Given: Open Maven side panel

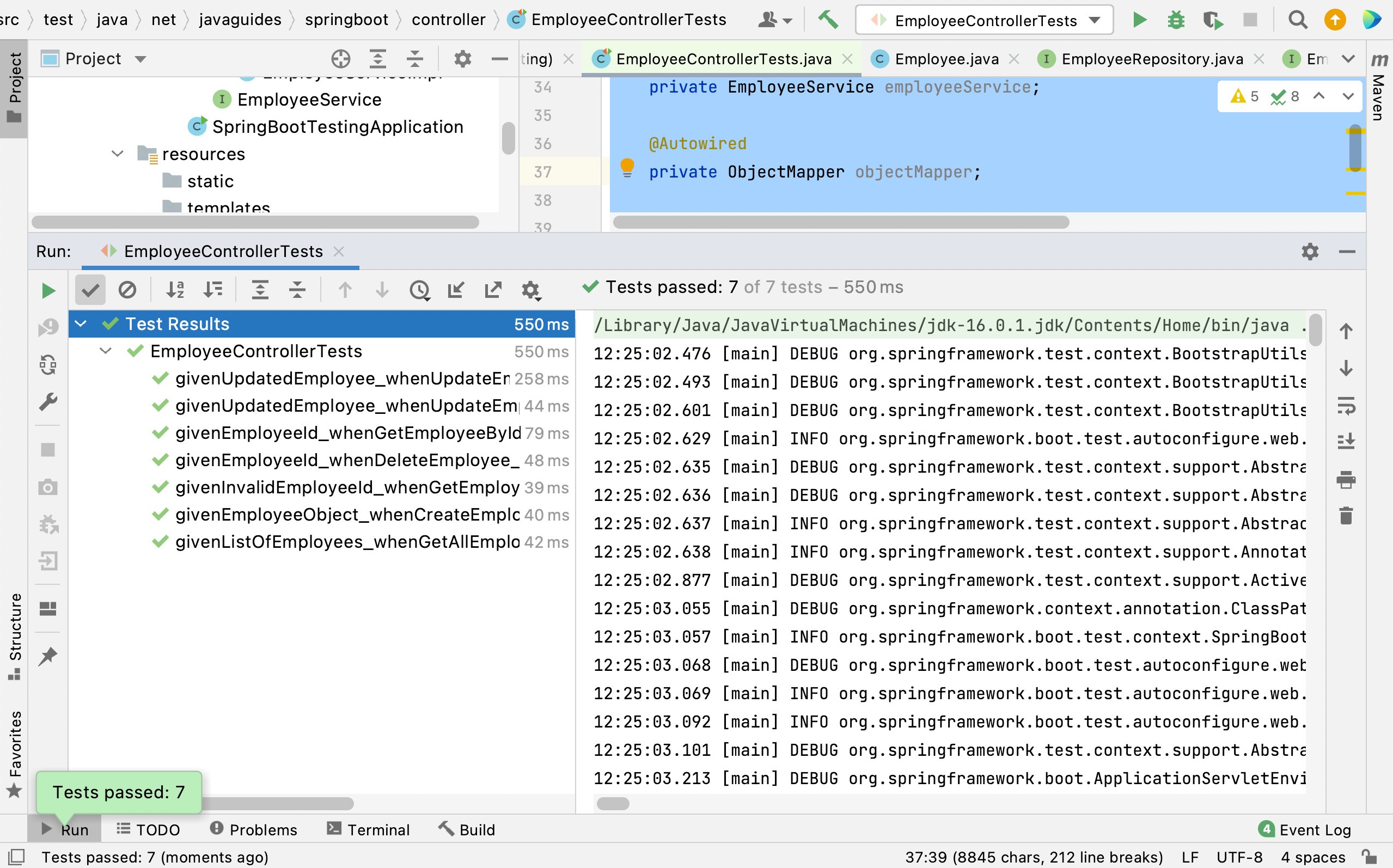Looking at the screenshot, I should [1379, 86].
